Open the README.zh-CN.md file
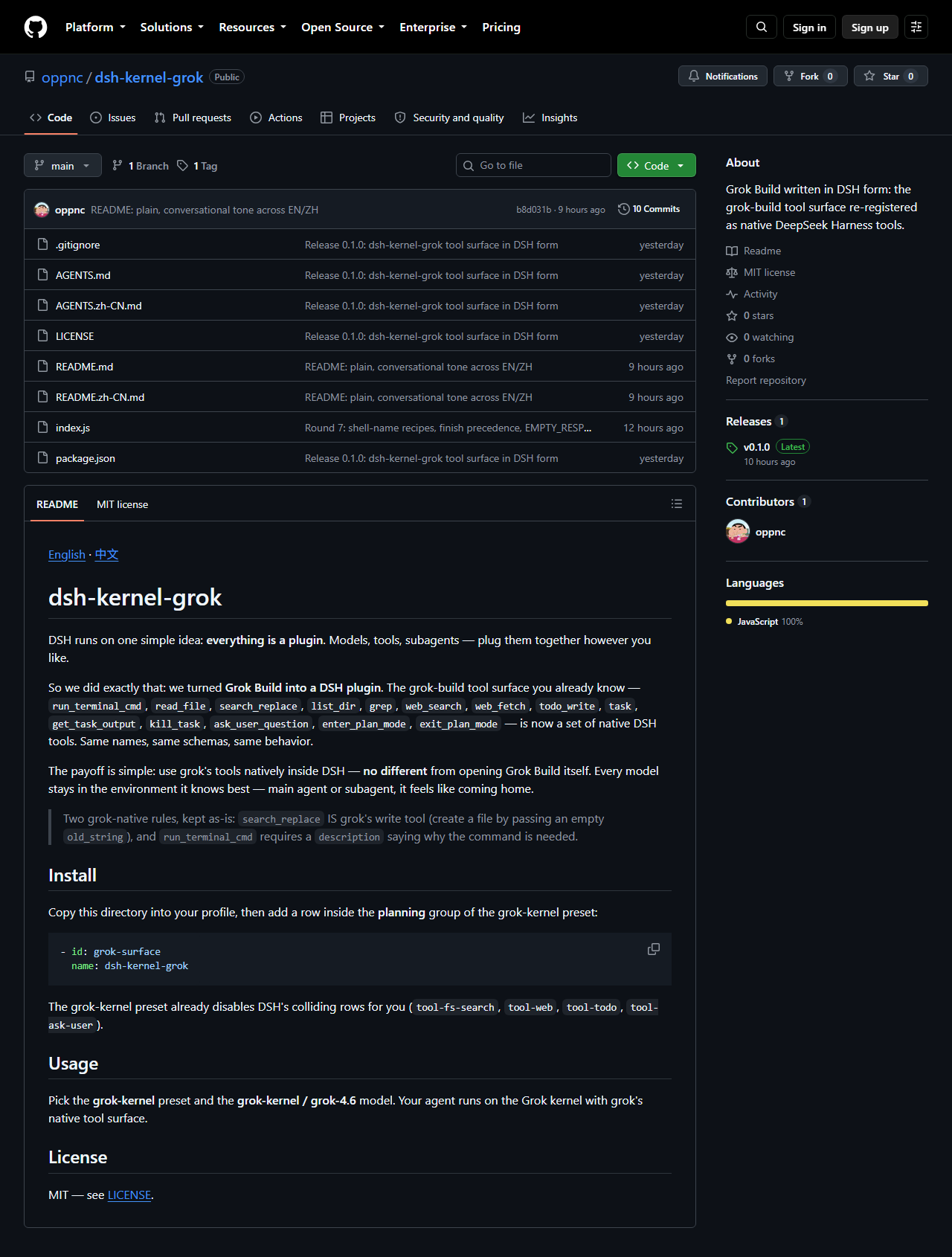Screen dimensions: 952x1257 (100, 397)
